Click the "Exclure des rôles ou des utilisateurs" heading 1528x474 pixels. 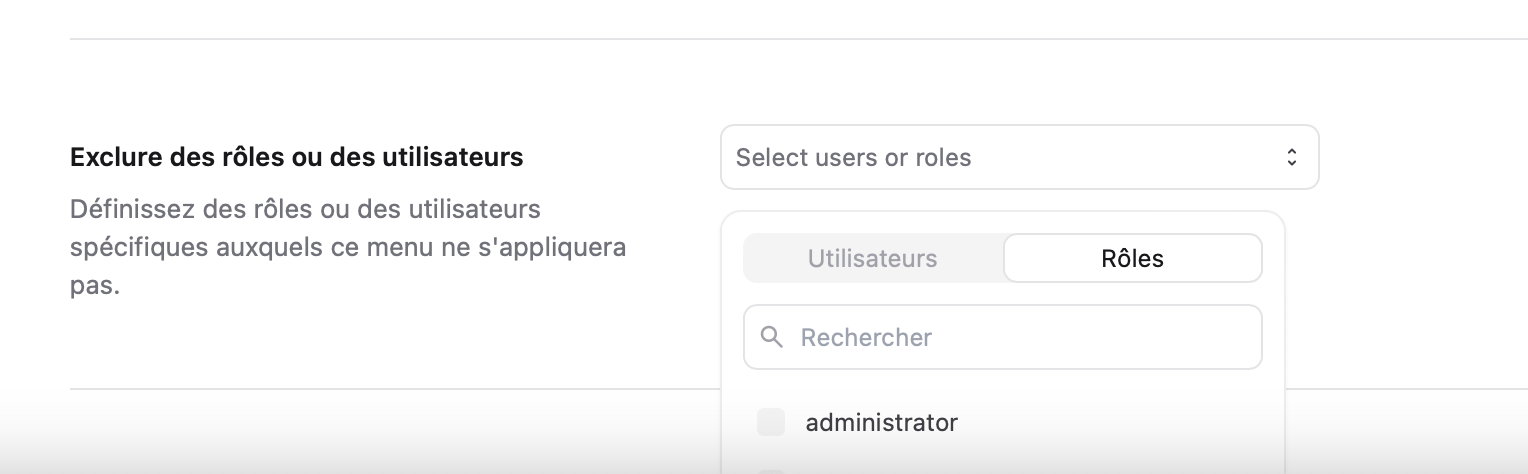coord(297,157)
